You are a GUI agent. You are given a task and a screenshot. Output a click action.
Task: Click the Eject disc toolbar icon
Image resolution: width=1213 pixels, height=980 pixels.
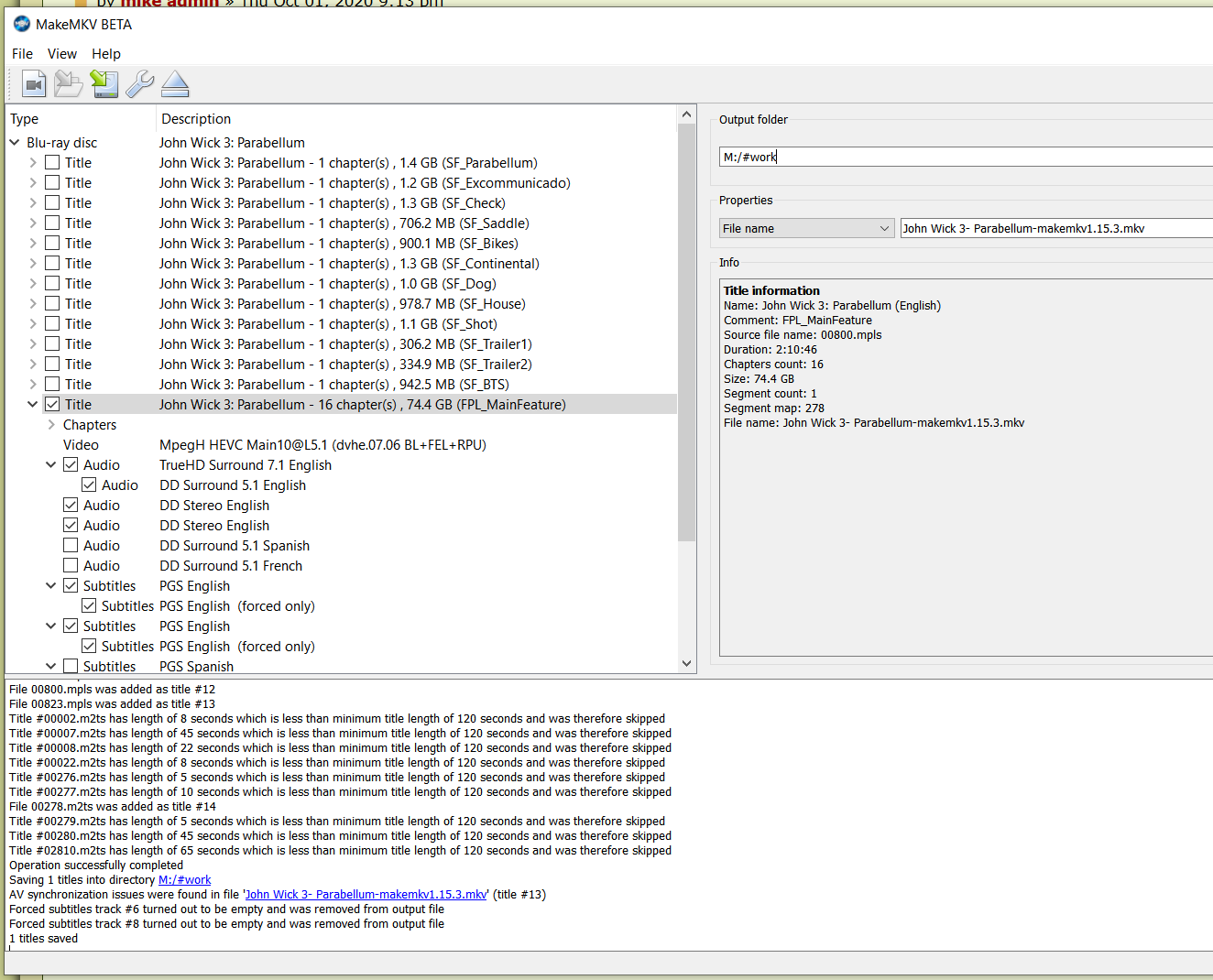[175, 84]
